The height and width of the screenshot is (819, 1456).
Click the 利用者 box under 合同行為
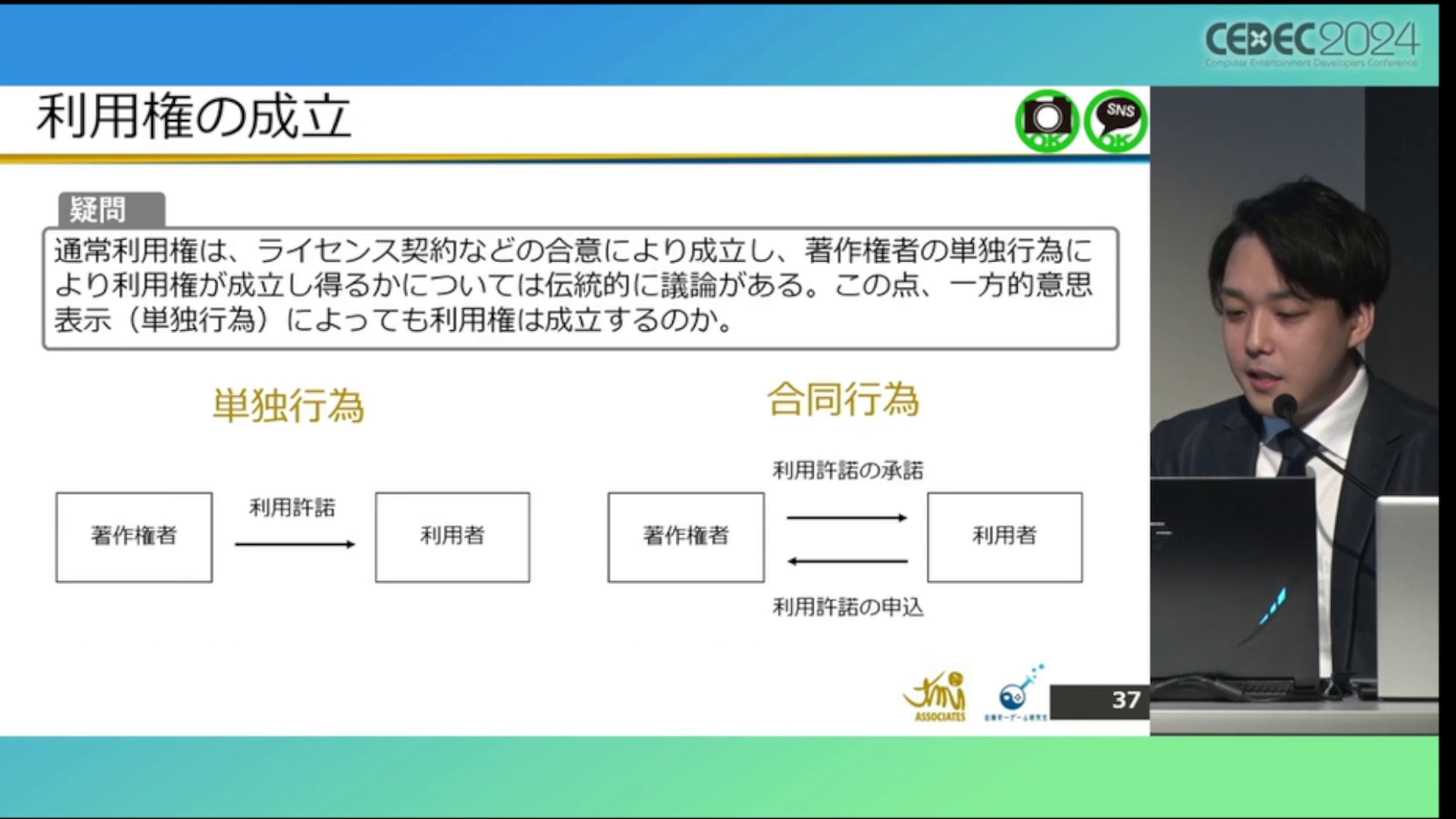coord(1004,537)
